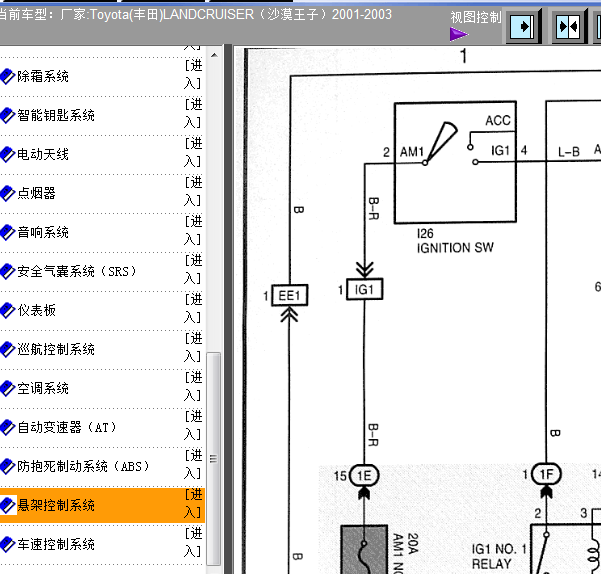Click the list scrollbar up arrow
The width and height of the screenshot is (601, 574).
[214, 55]
